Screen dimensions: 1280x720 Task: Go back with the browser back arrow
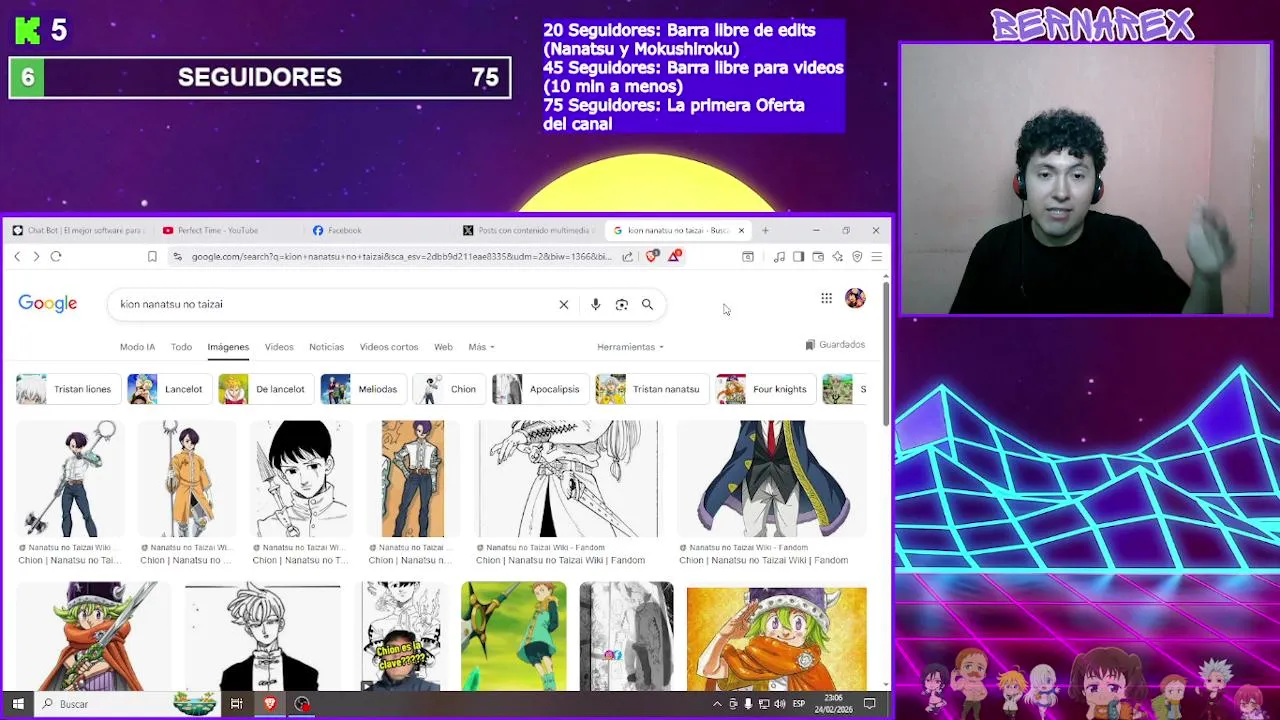(x=17, y=257)
